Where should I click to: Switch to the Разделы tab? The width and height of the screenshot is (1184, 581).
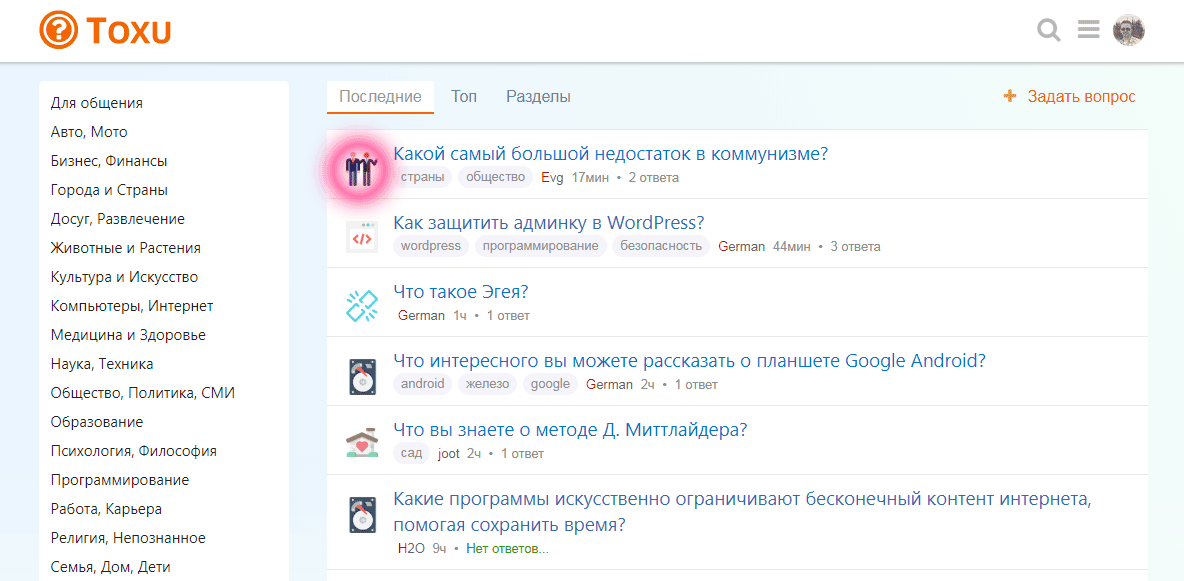tap(538, 97)
